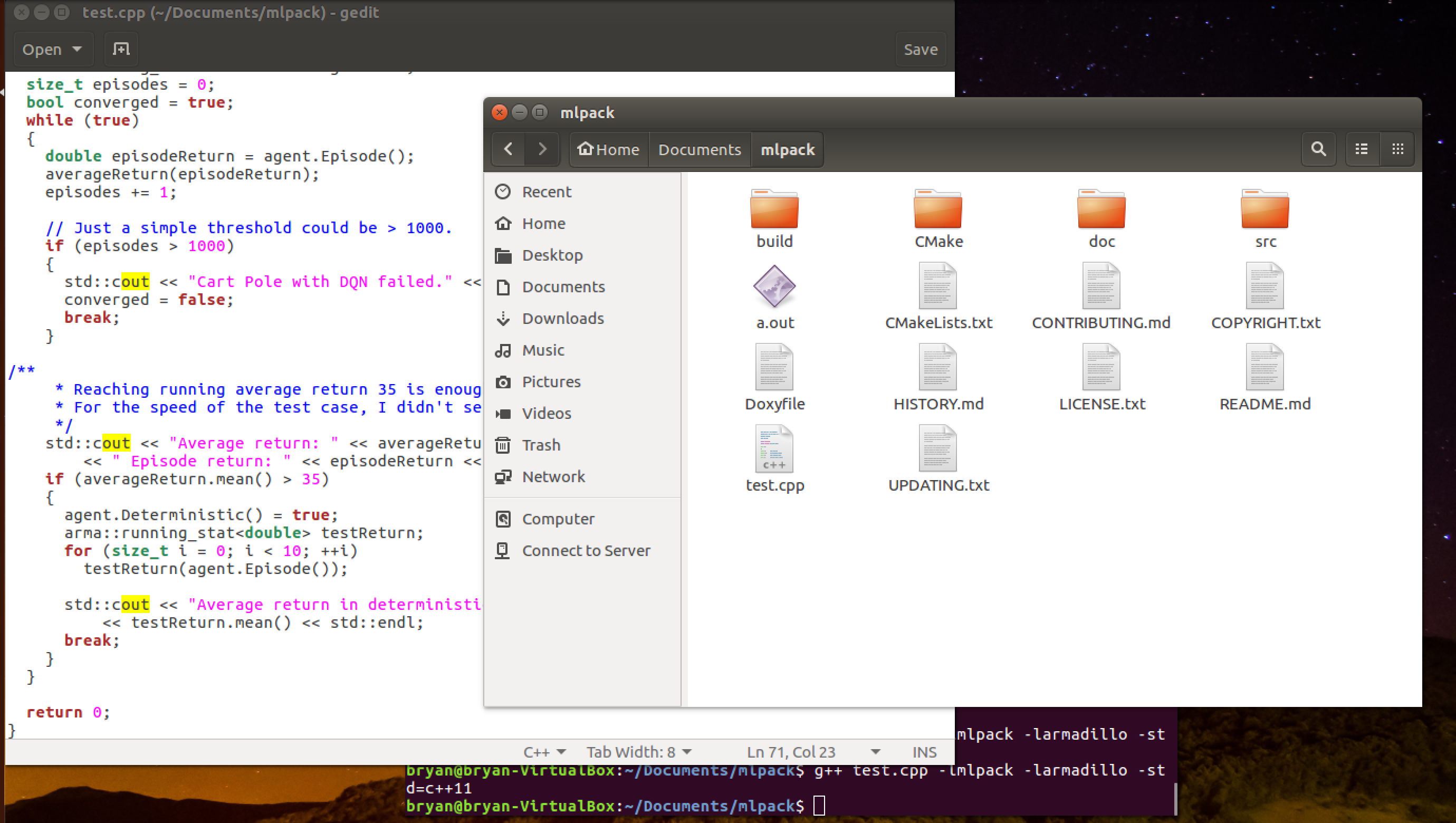This screenshot has width=1456, height=823.
Task: Toggle insert mode via INS indicator
Action: click(x=924, y=752)
